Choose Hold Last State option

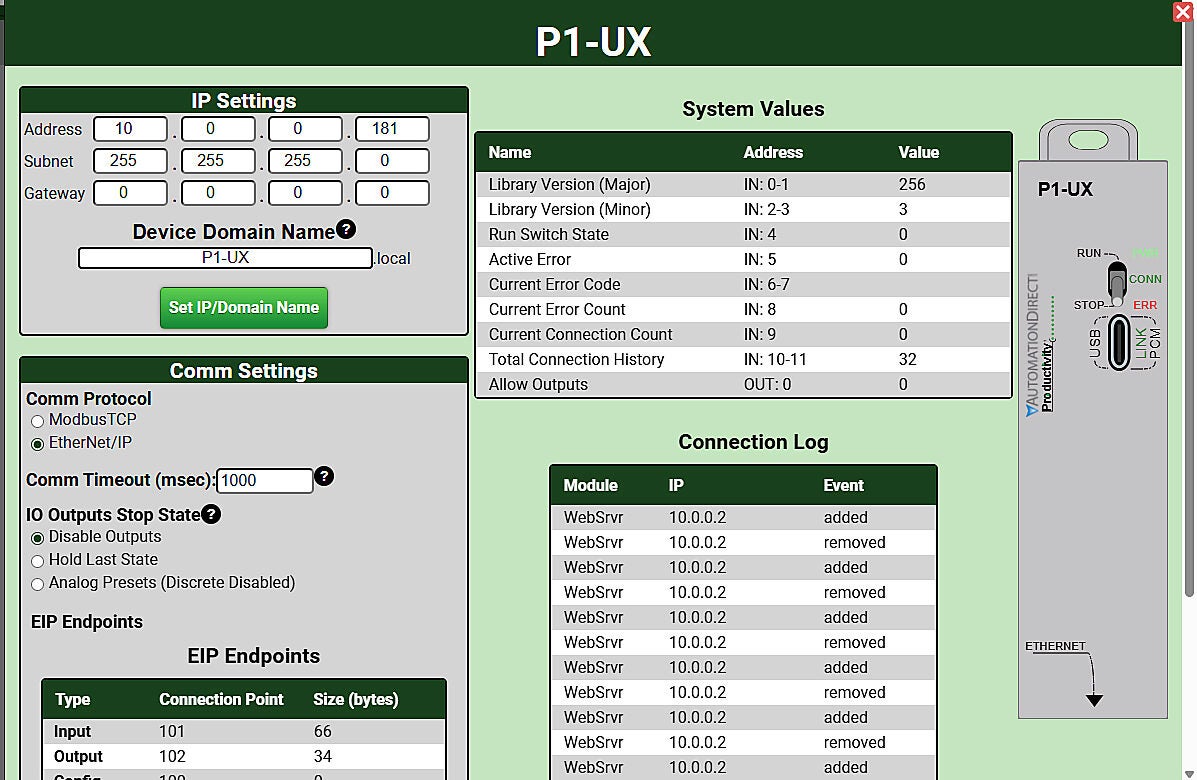point(37,561)
